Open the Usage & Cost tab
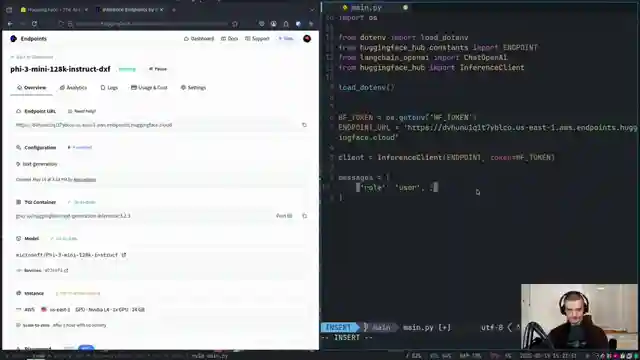Image resolution: width=640 pixels, height=360 pixels. point(149,87)
